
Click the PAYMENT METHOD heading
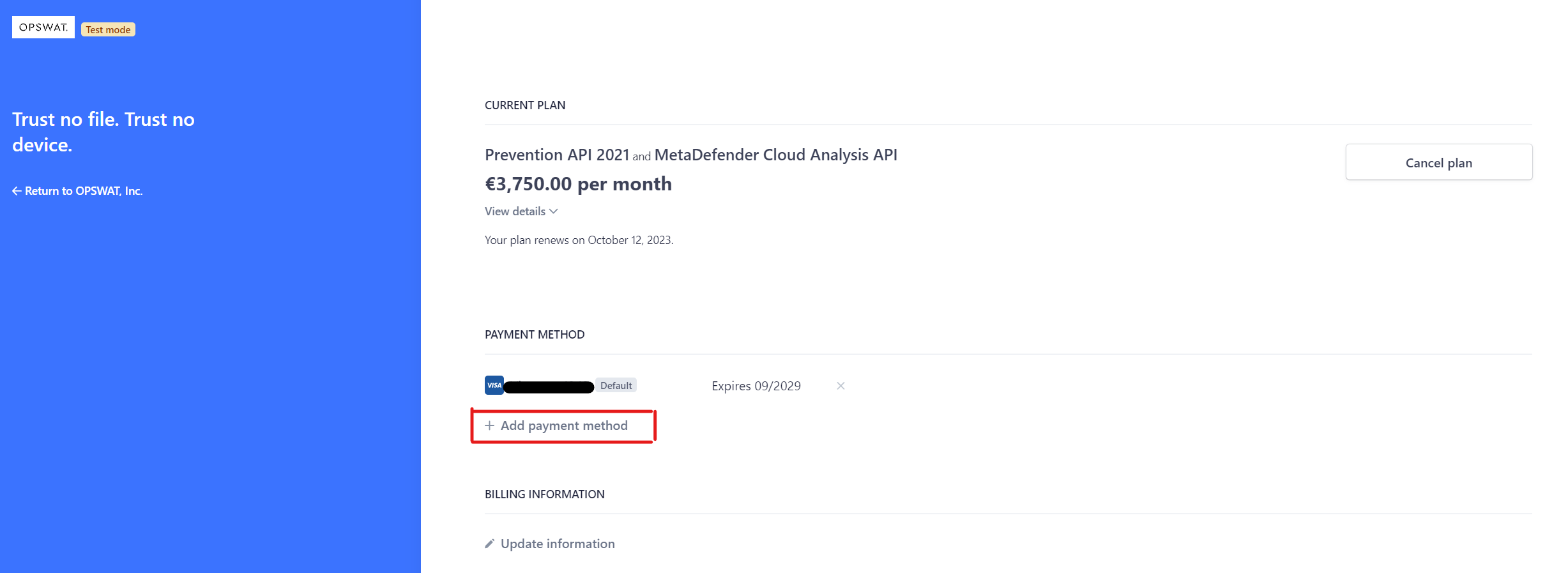tap(535, 335)
